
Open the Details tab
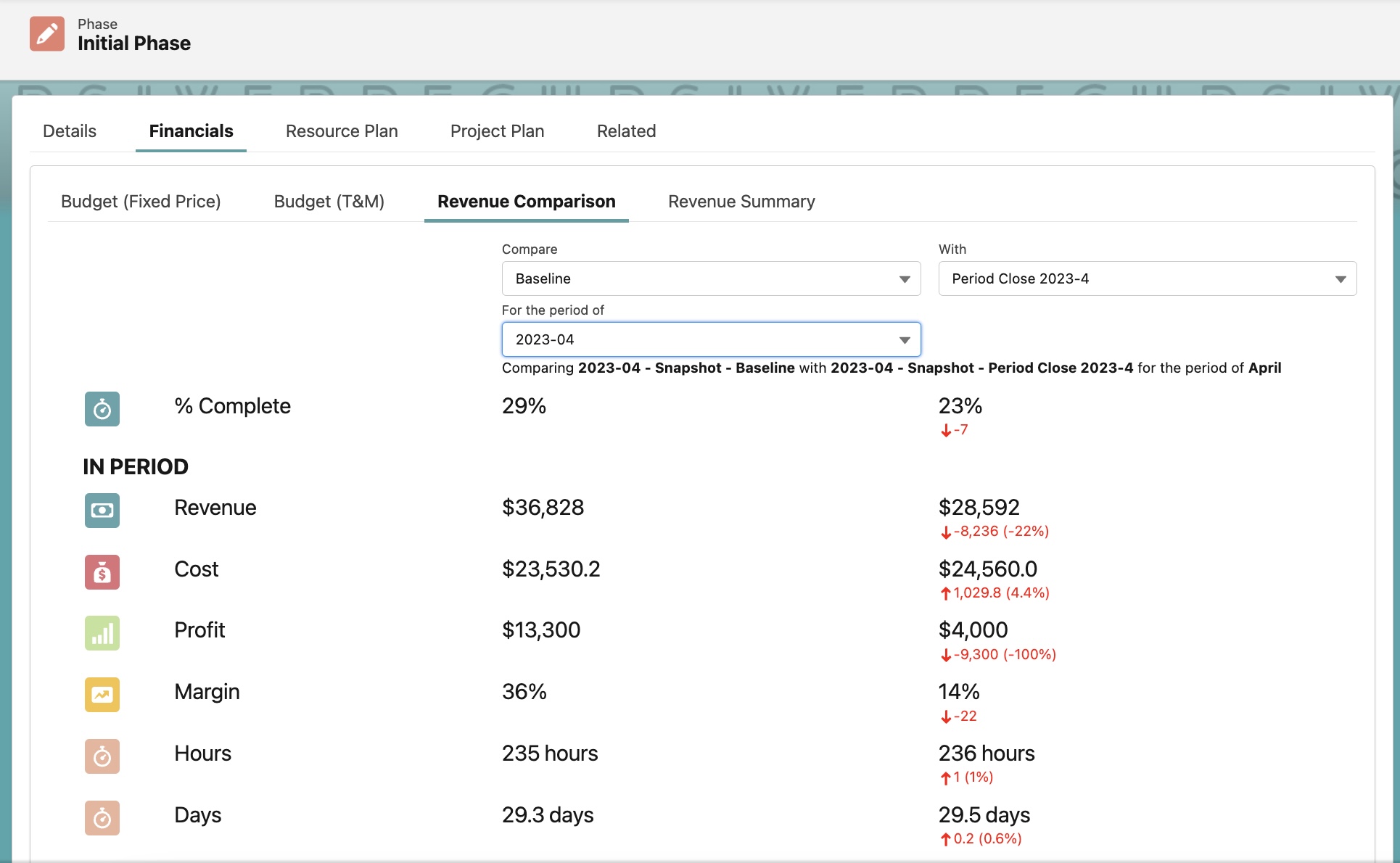(69, 131)
